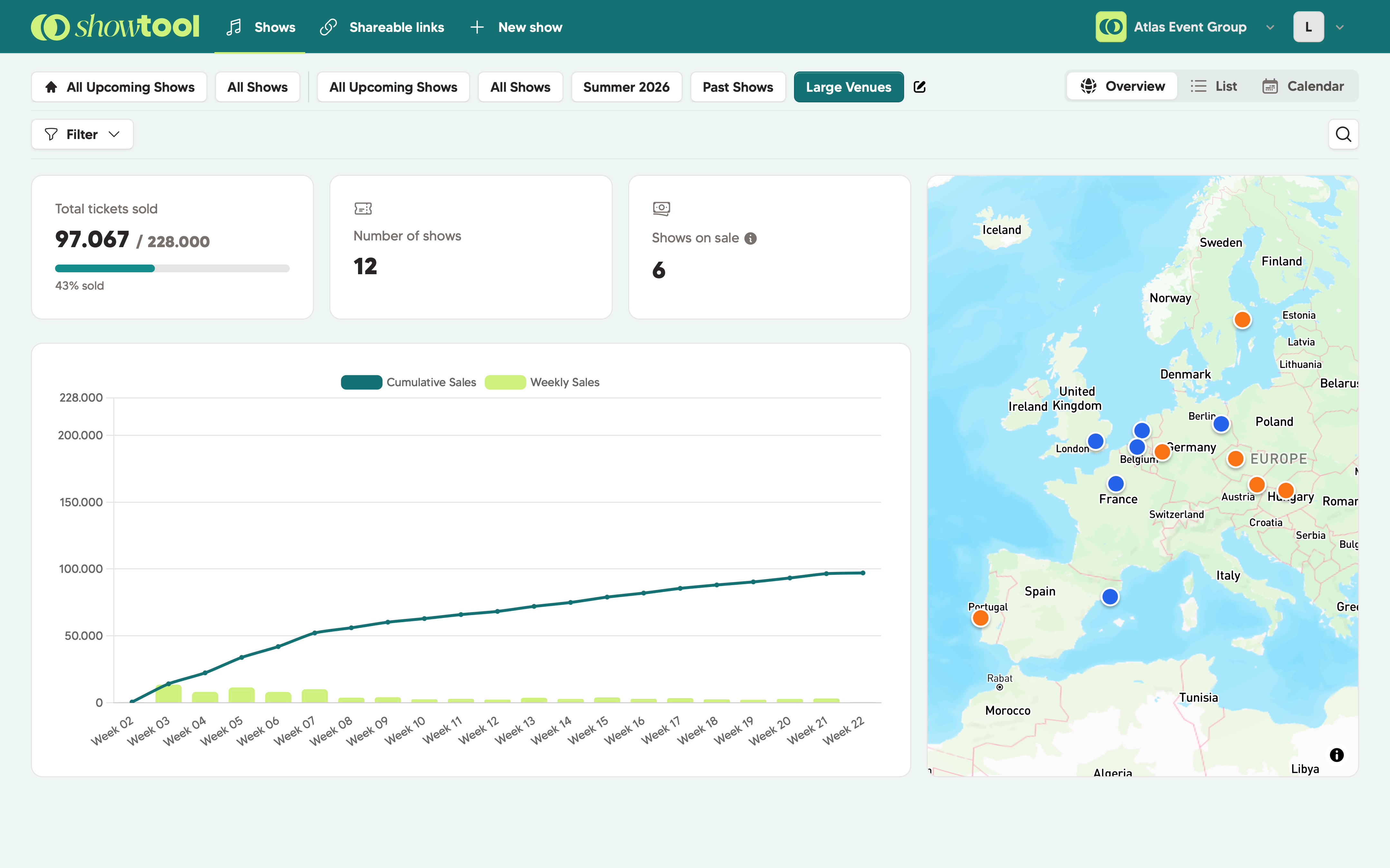Click the Shows on sale info icon
Viewport: 1390px width, 868px height.
tap(751, 238)
